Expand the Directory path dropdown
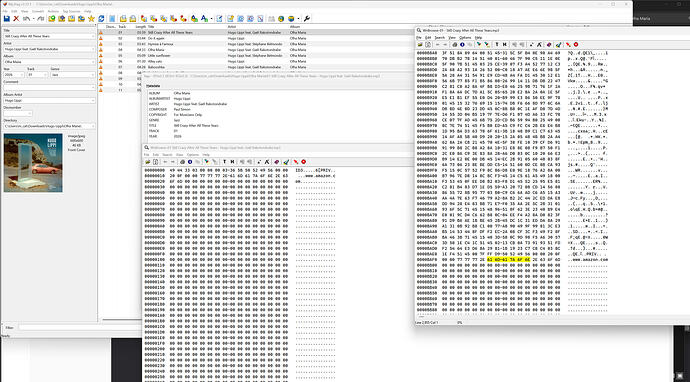This screenshot has width=690, height=382. click(x=93, y=126)
